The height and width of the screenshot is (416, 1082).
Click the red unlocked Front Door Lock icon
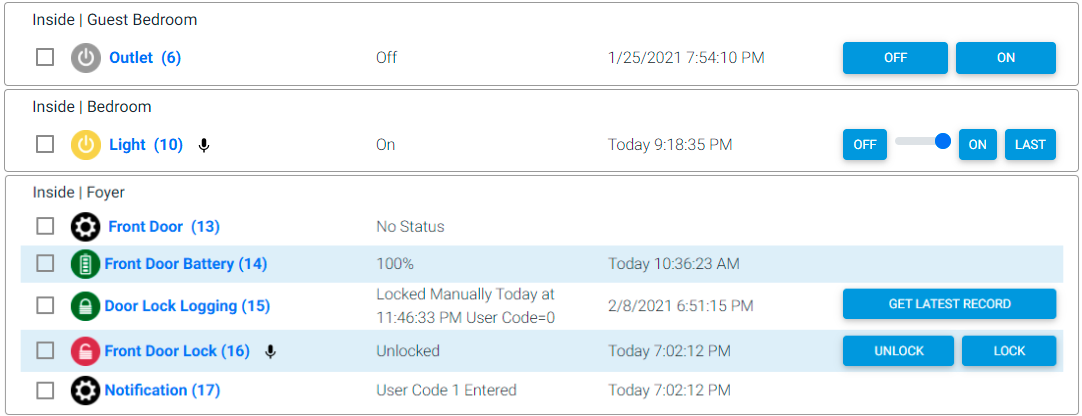[x=86, y=351]
